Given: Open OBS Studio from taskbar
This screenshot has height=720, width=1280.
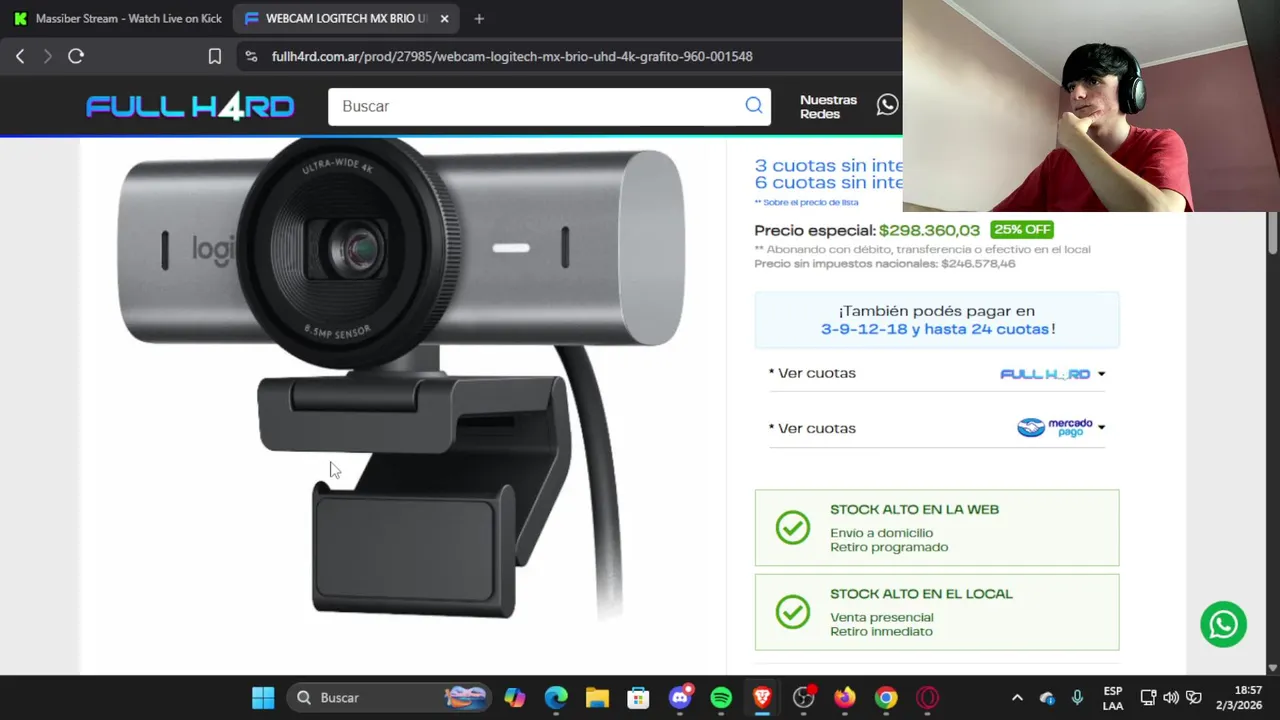Looking at the screenshot, I should point(804,698).
